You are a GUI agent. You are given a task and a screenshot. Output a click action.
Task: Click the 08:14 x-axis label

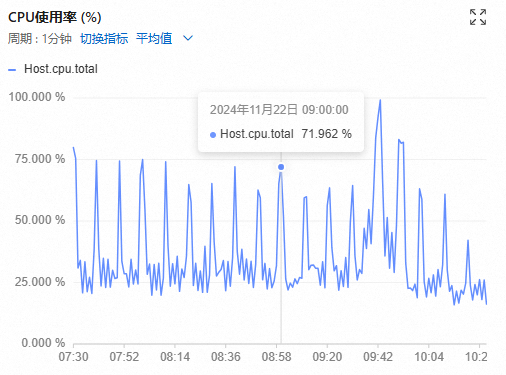[x=175, y=357]
